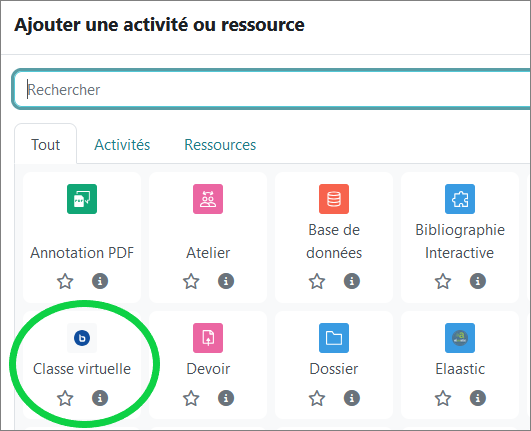Image resolution: width=531 pixels, height=431 pixels.
Task: Open info about Bibliographie Interactive
Action: (478, 281)
